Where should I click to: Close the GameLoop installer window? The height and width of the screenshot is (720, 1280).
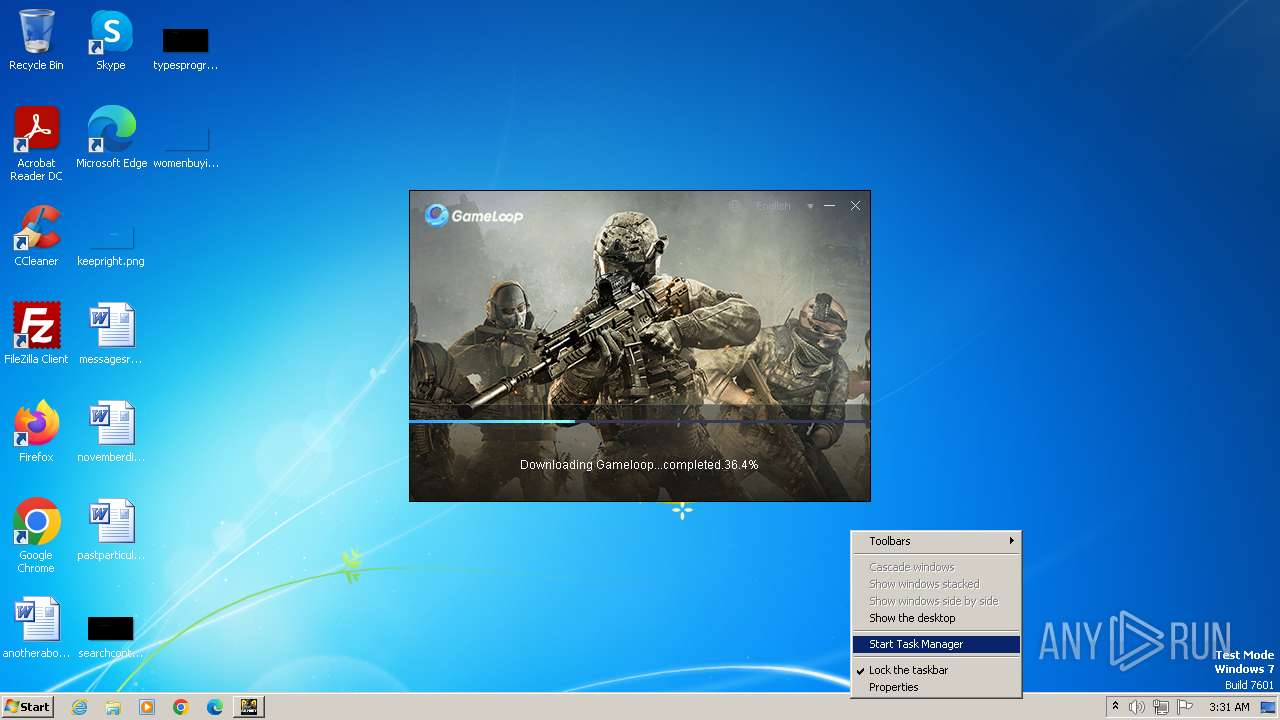click(855, 206)
